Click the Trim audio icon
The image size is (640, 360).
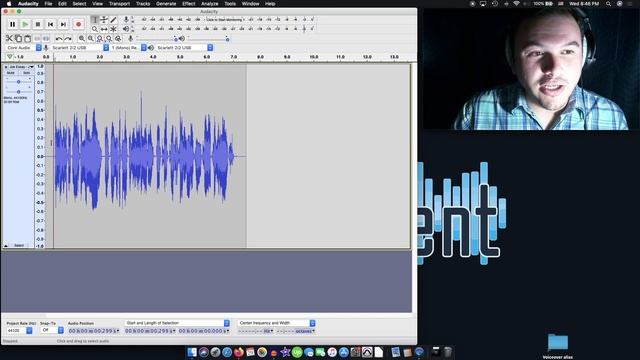pos(37,38)
